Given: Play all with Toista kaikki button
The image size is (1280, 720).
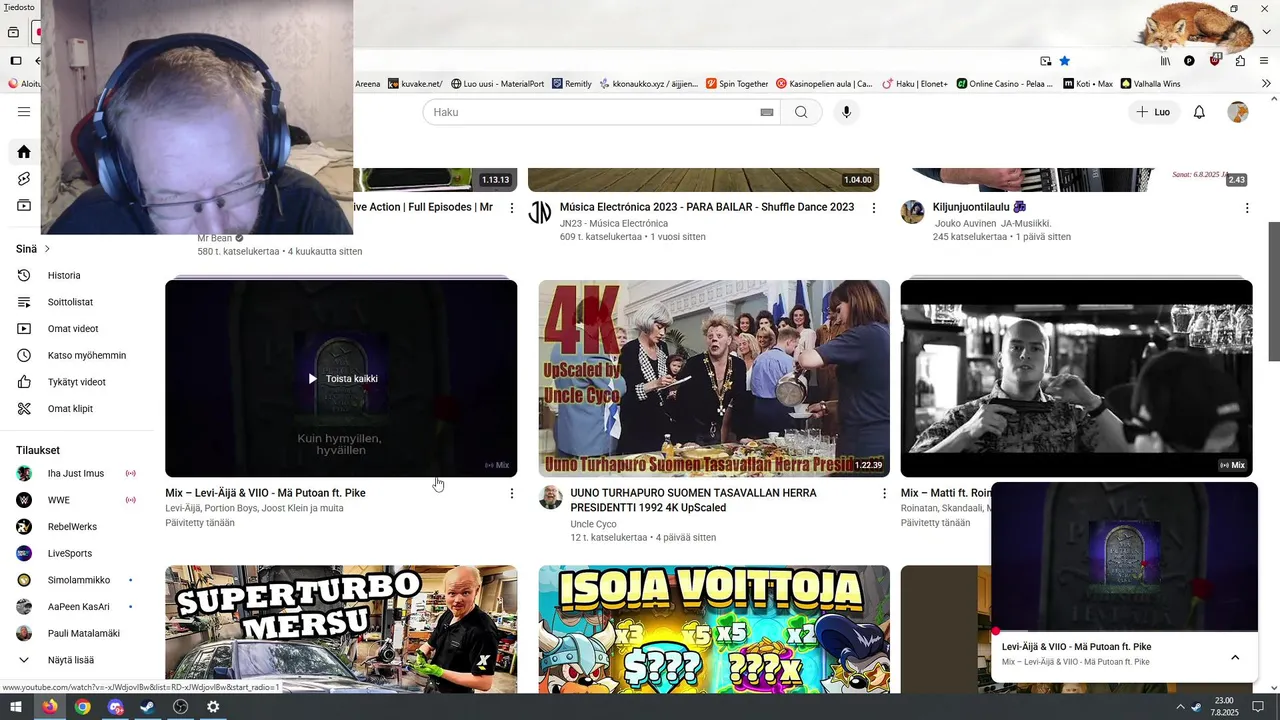Looking at the screenshot, I should point(341,379).
